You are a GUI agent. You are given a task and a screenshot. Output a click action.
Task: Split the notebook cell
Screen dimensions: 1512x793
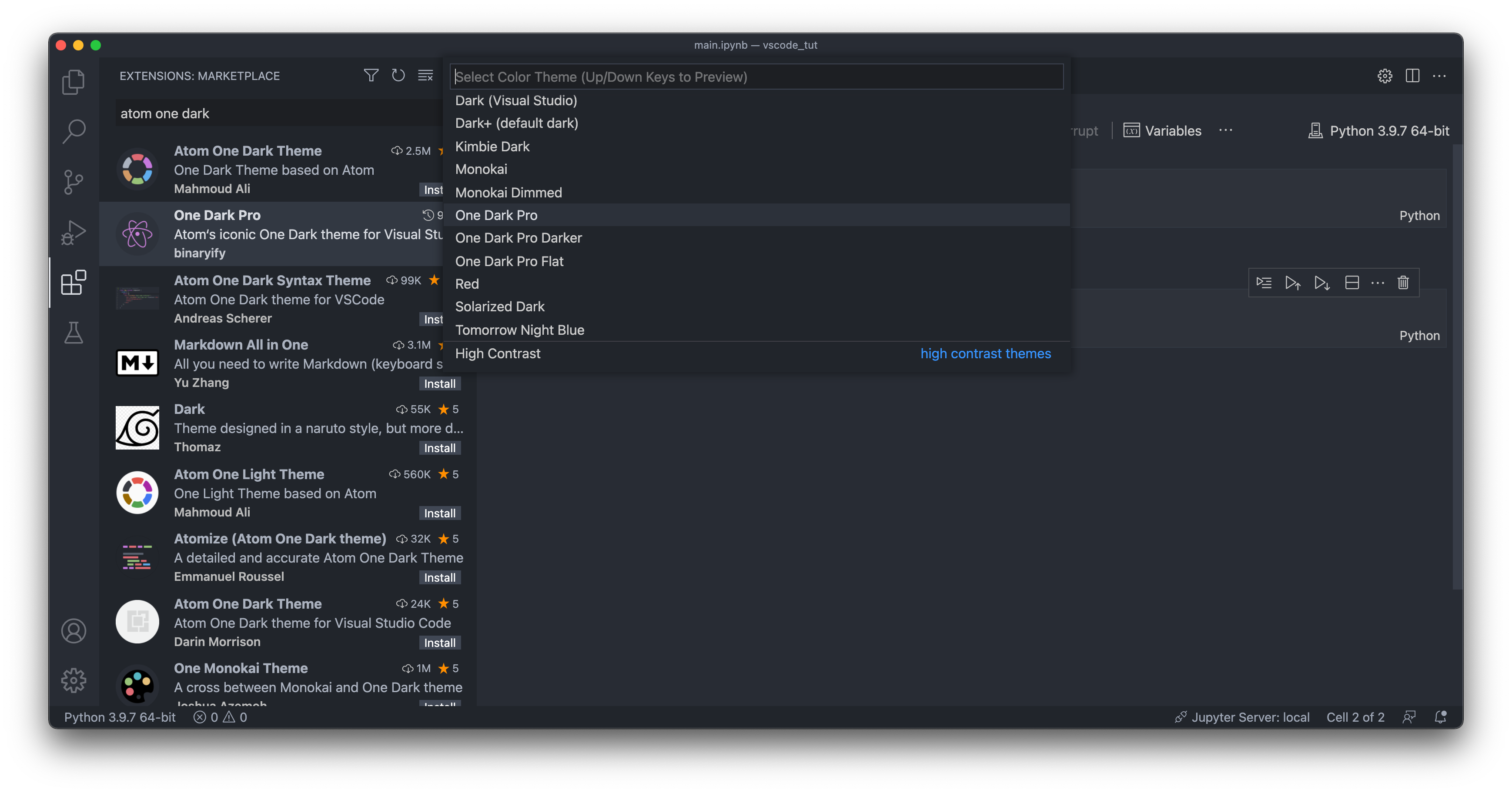(1352, 283)
